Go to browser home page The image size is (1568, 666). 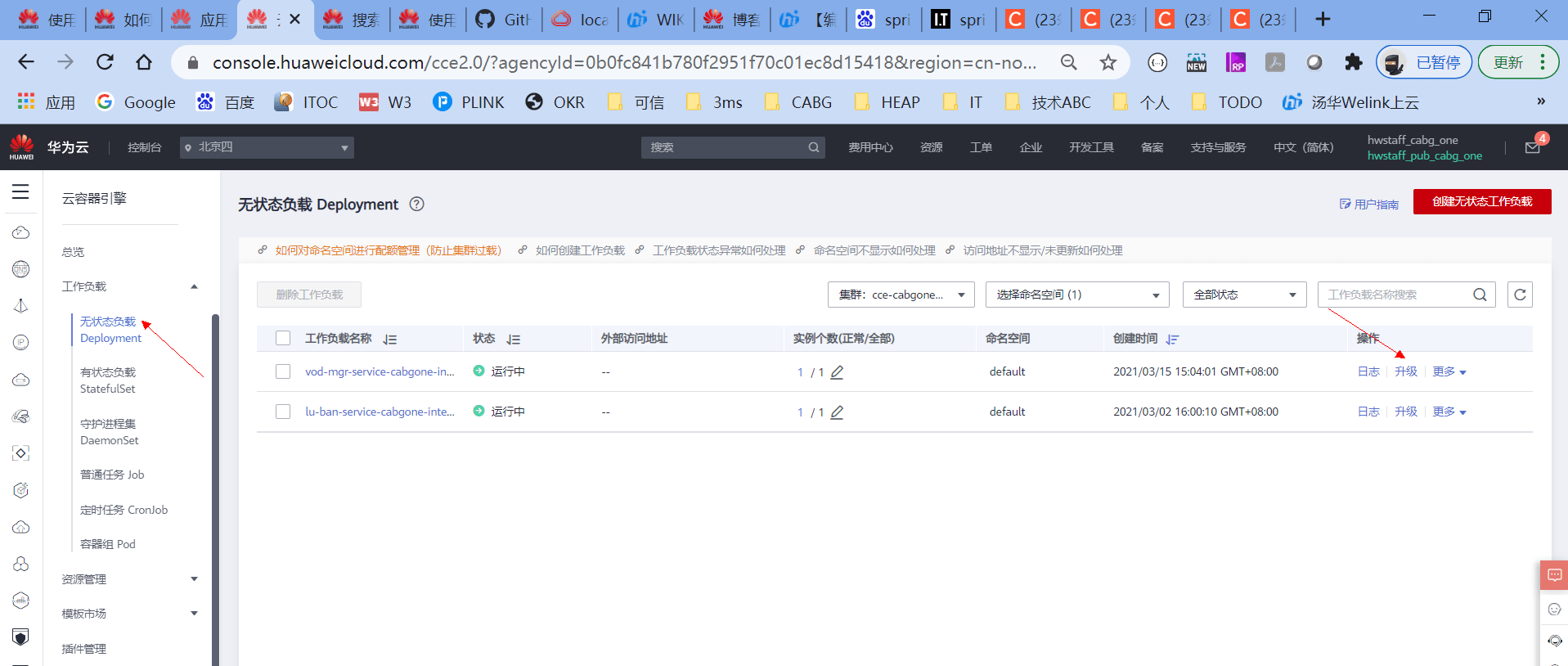tap(144, 62)
